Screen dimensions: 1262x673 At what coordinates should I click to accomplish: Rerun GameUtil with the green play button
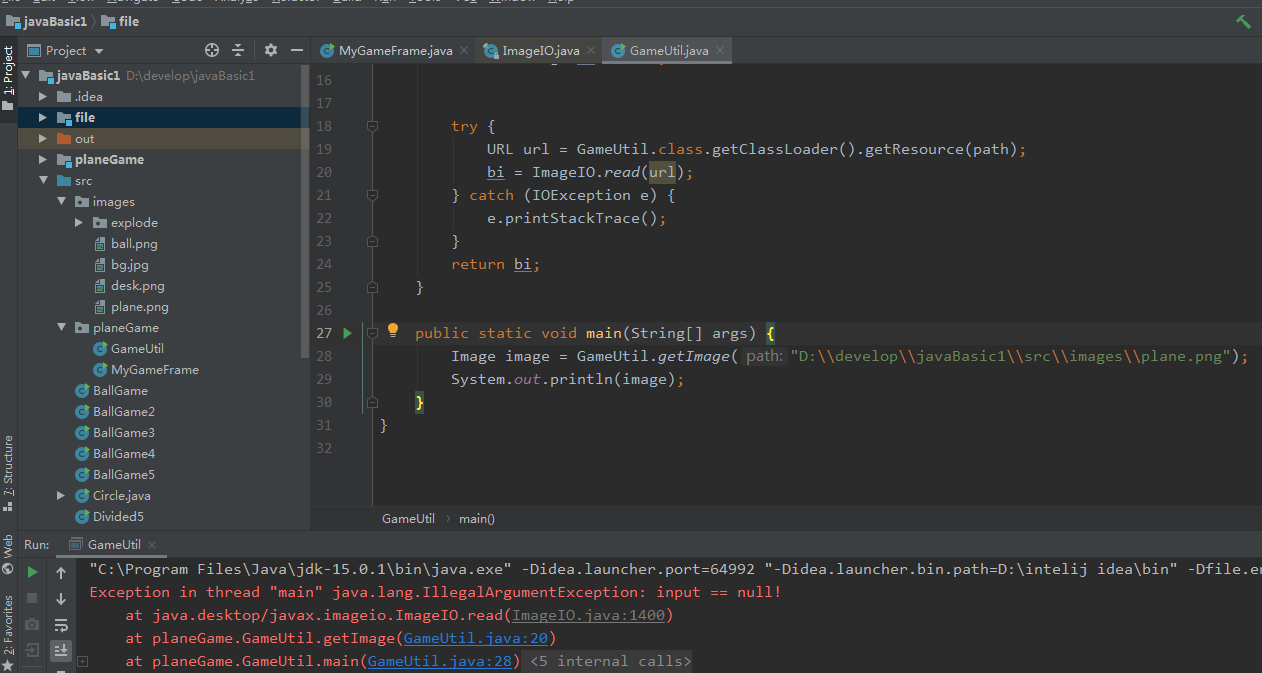[33, 573]
